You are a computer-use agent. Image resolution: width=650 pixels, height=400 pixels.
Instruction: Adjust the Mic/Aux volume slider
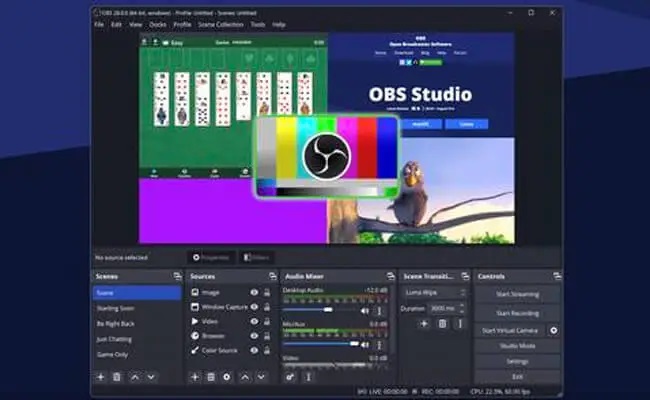coord(320,343)
